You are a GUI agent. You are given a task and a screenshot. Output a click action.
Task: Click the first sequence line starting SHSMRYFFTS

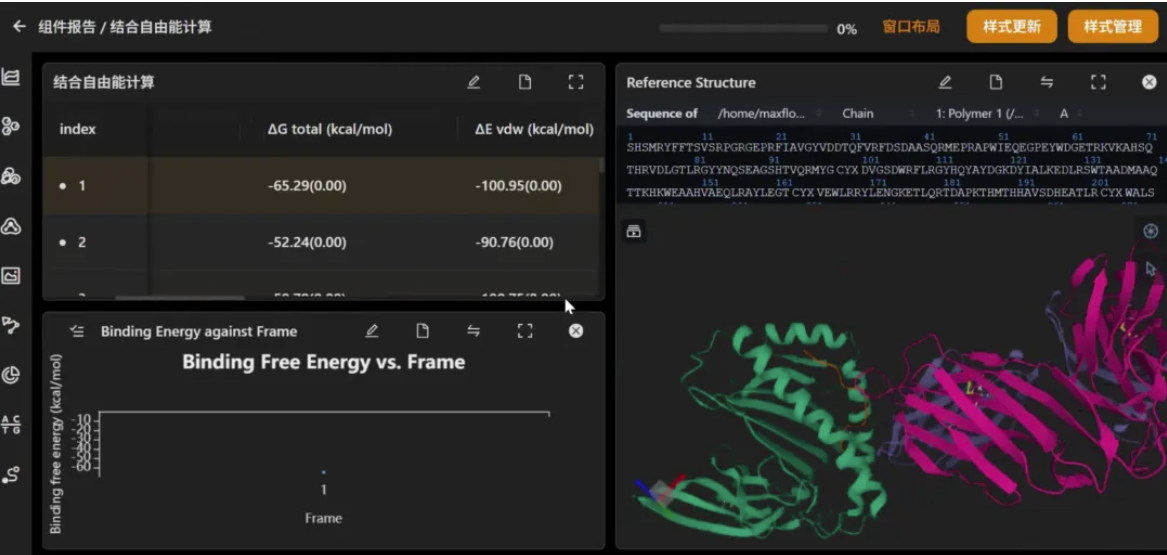coord(889,147)
